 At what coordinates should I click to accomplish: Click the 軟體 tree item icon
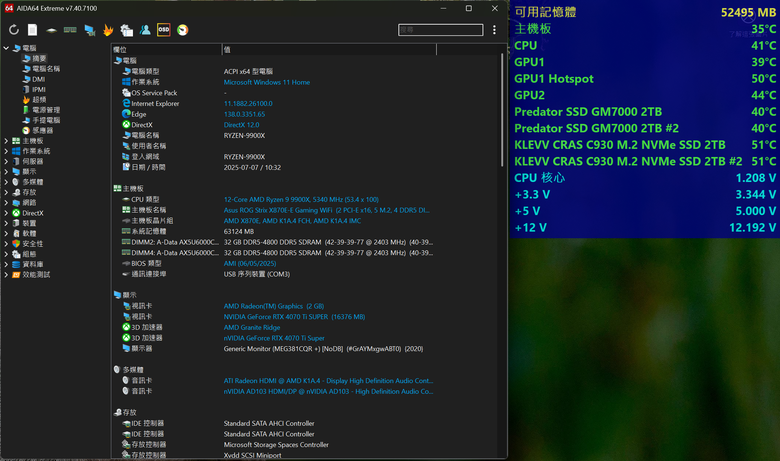(x=16, y=233)
